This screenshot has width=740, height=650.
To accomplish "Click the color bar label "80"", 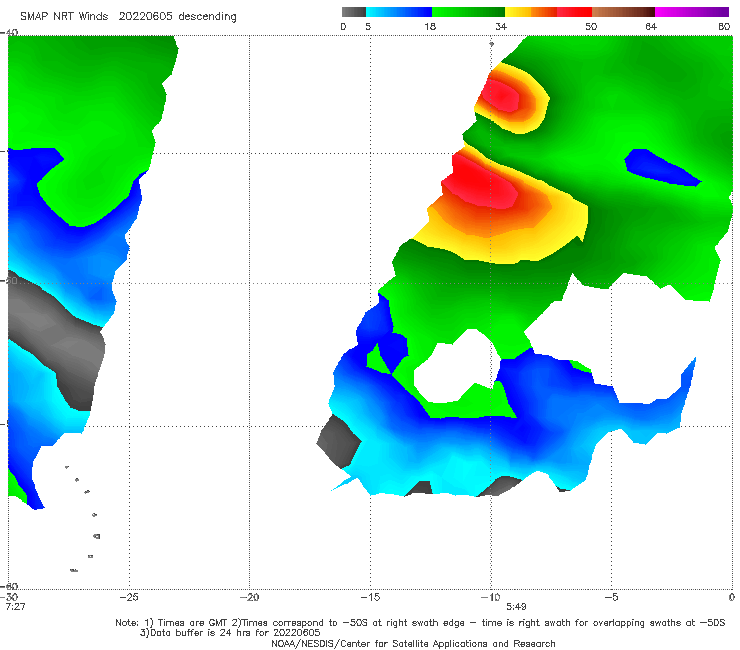I will coord(724,27).
